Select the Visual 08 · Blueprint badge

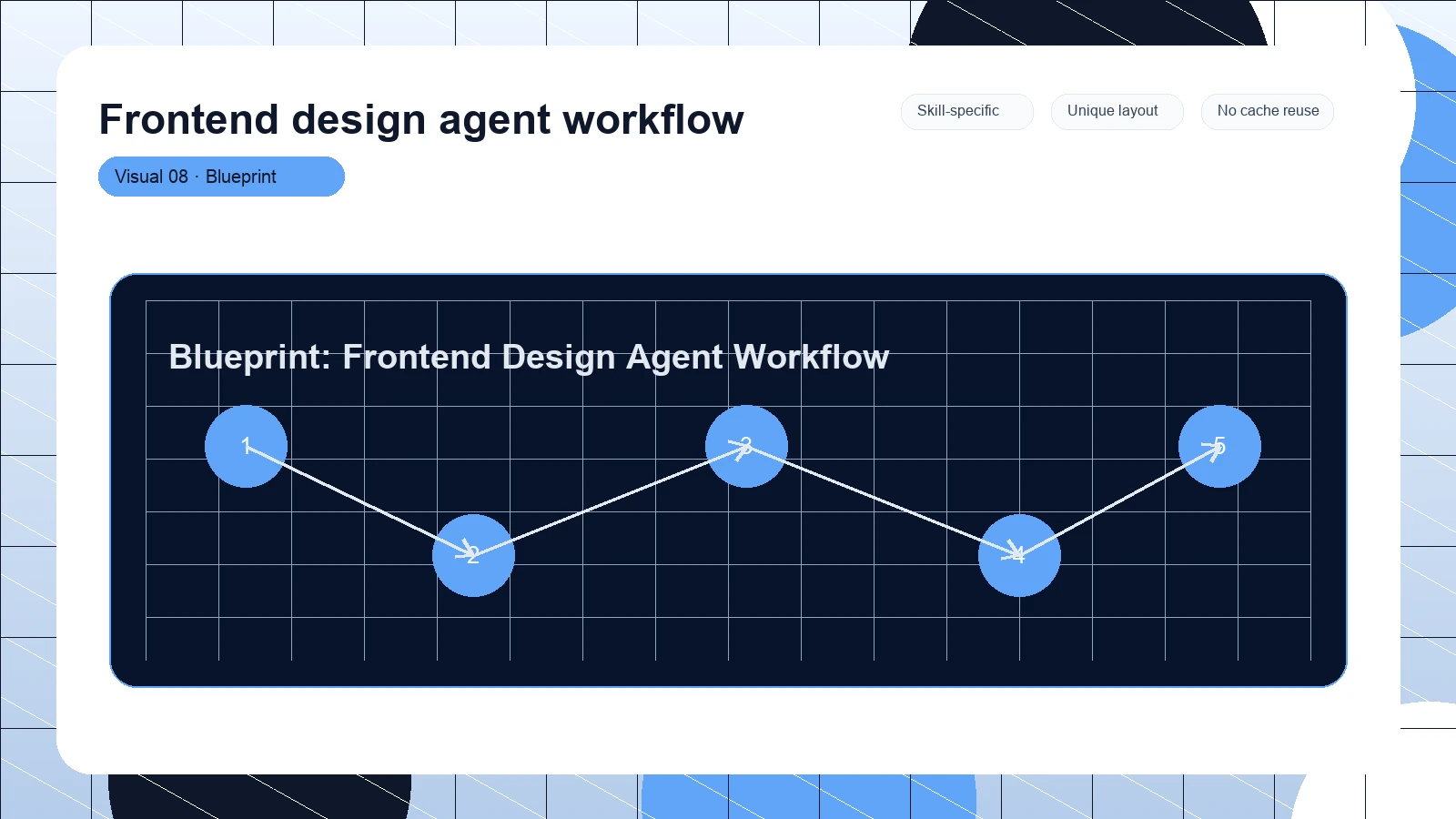point(221,177)
